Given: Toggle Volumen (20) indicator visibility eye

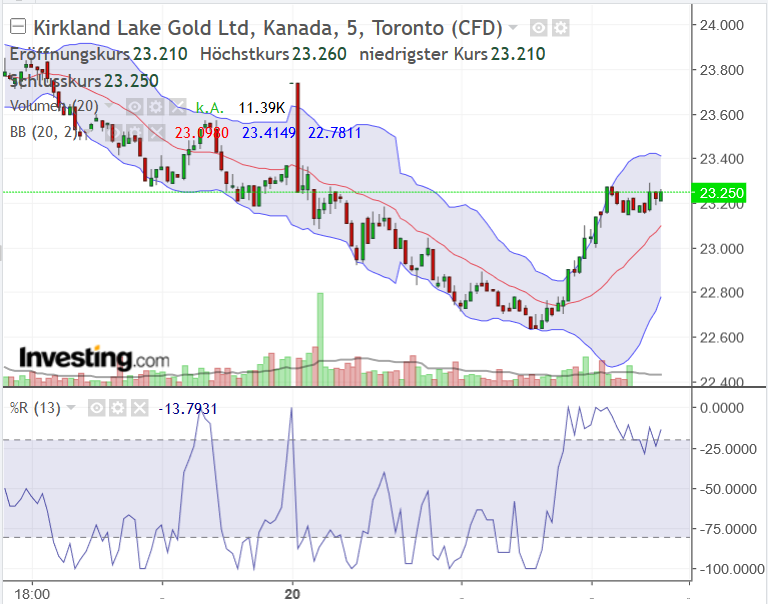Looking at the screenshot, I should coord(135,106).
